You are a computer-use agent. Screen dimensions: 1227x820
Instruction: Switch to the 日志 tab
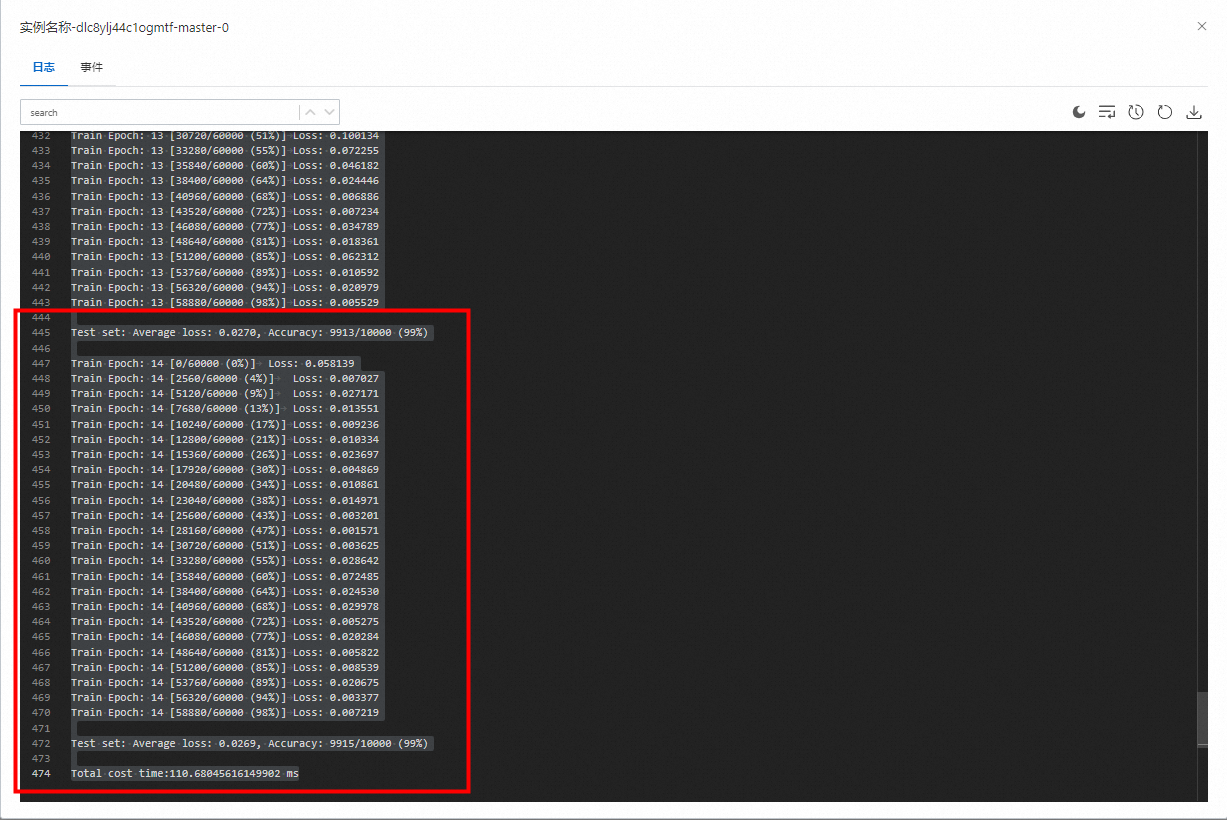(43, 67)
